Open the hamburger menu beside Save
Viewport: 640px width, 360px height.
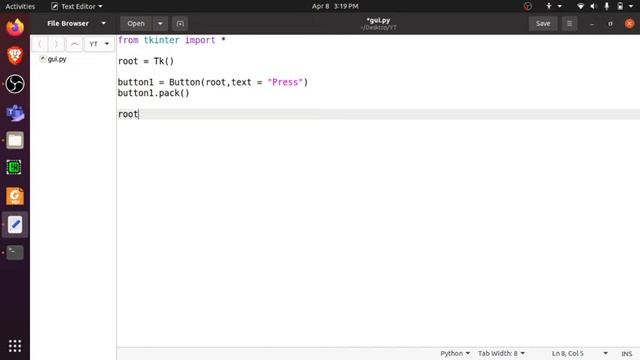pos(569,24)
